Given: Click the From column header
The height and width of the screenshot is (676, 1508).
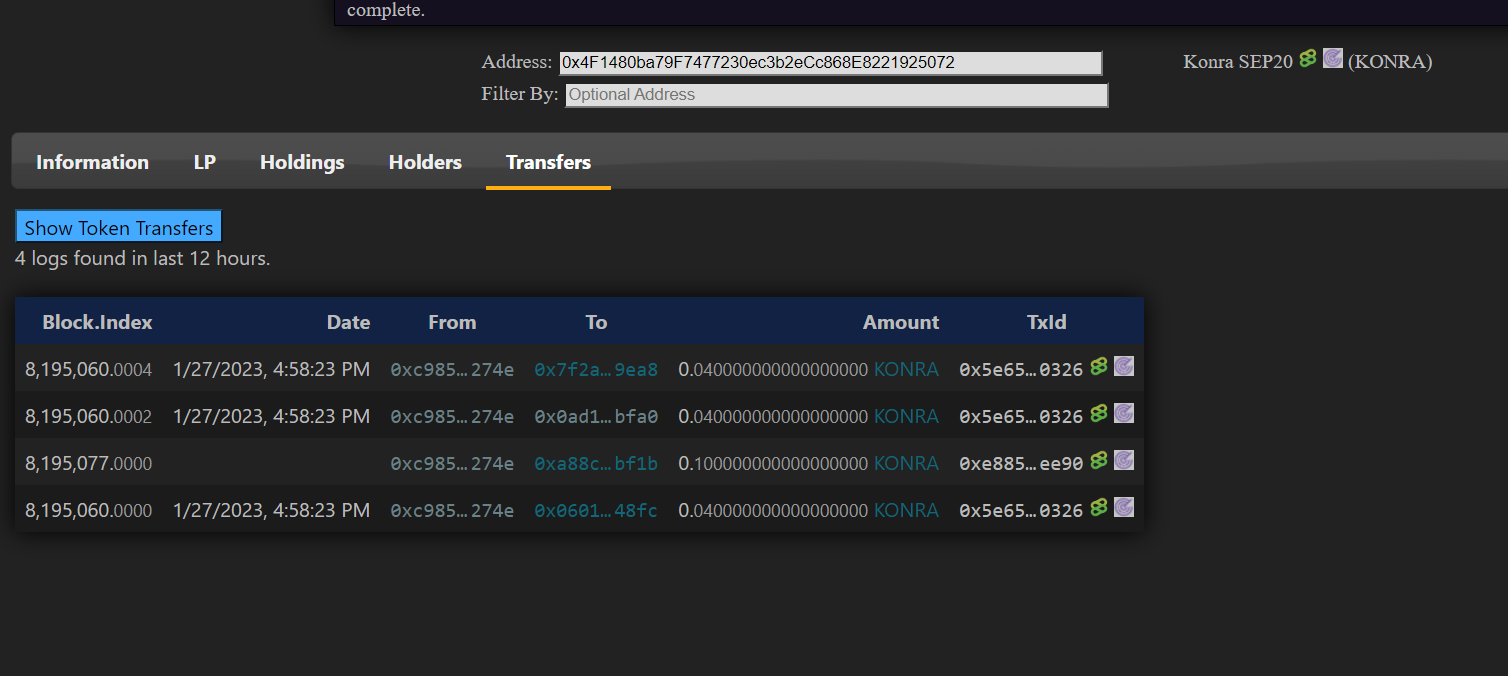Looking at the screenshot, I should (452, 322).
